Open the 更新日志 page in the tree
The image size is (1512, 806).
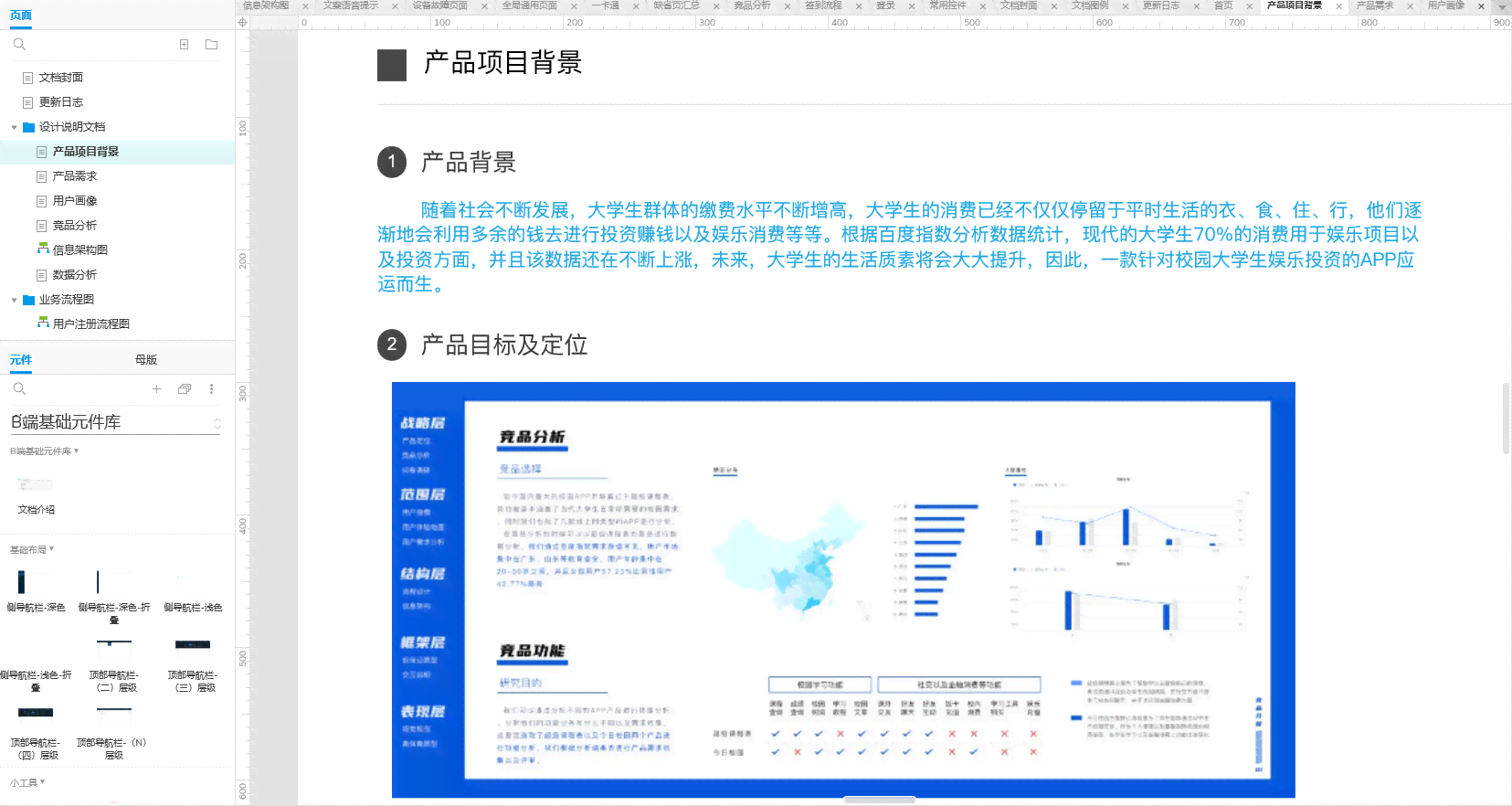(61, 102)
